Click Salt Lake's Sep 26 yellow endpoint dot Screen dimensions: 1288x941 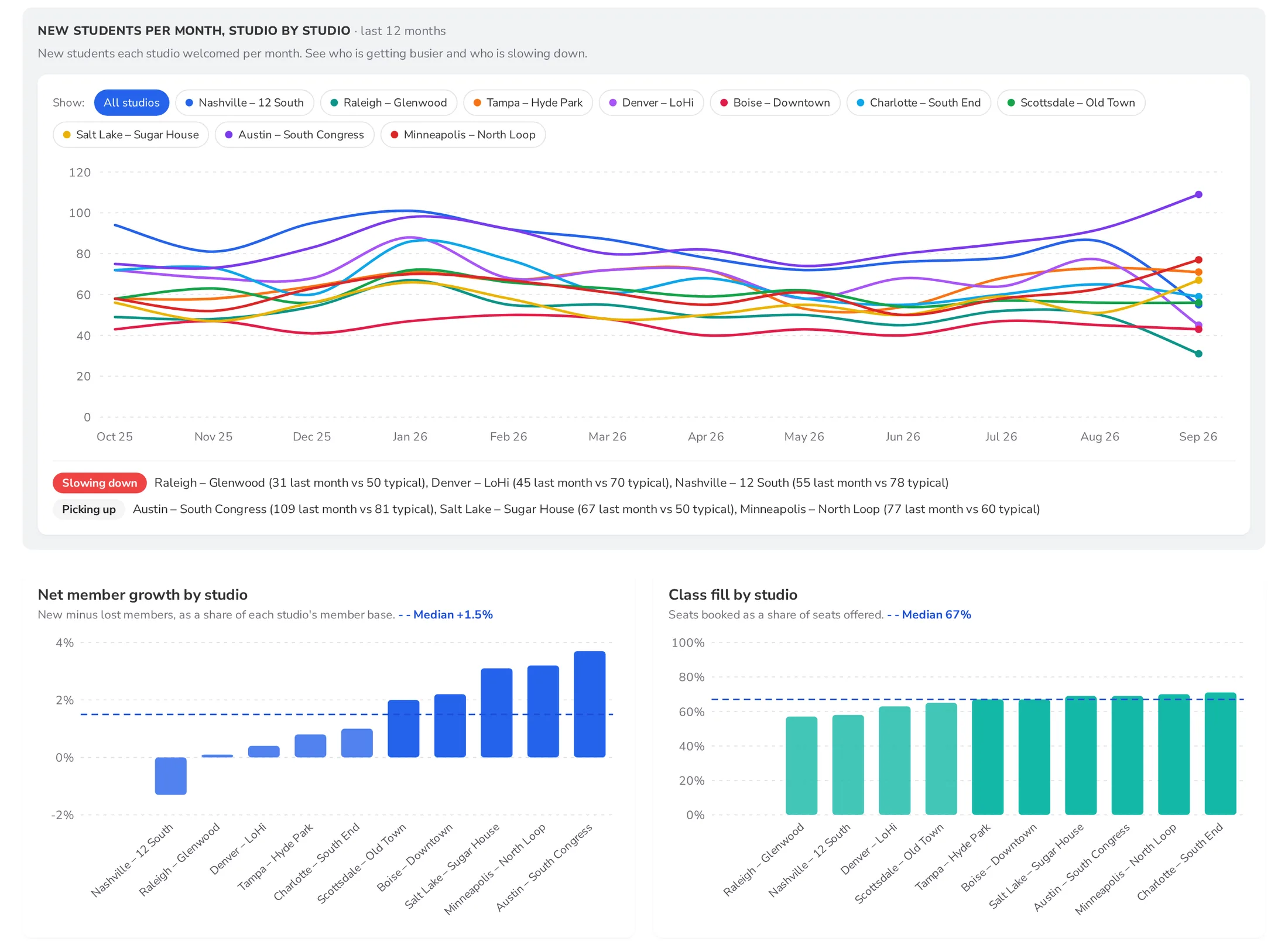pos(1198,280)
